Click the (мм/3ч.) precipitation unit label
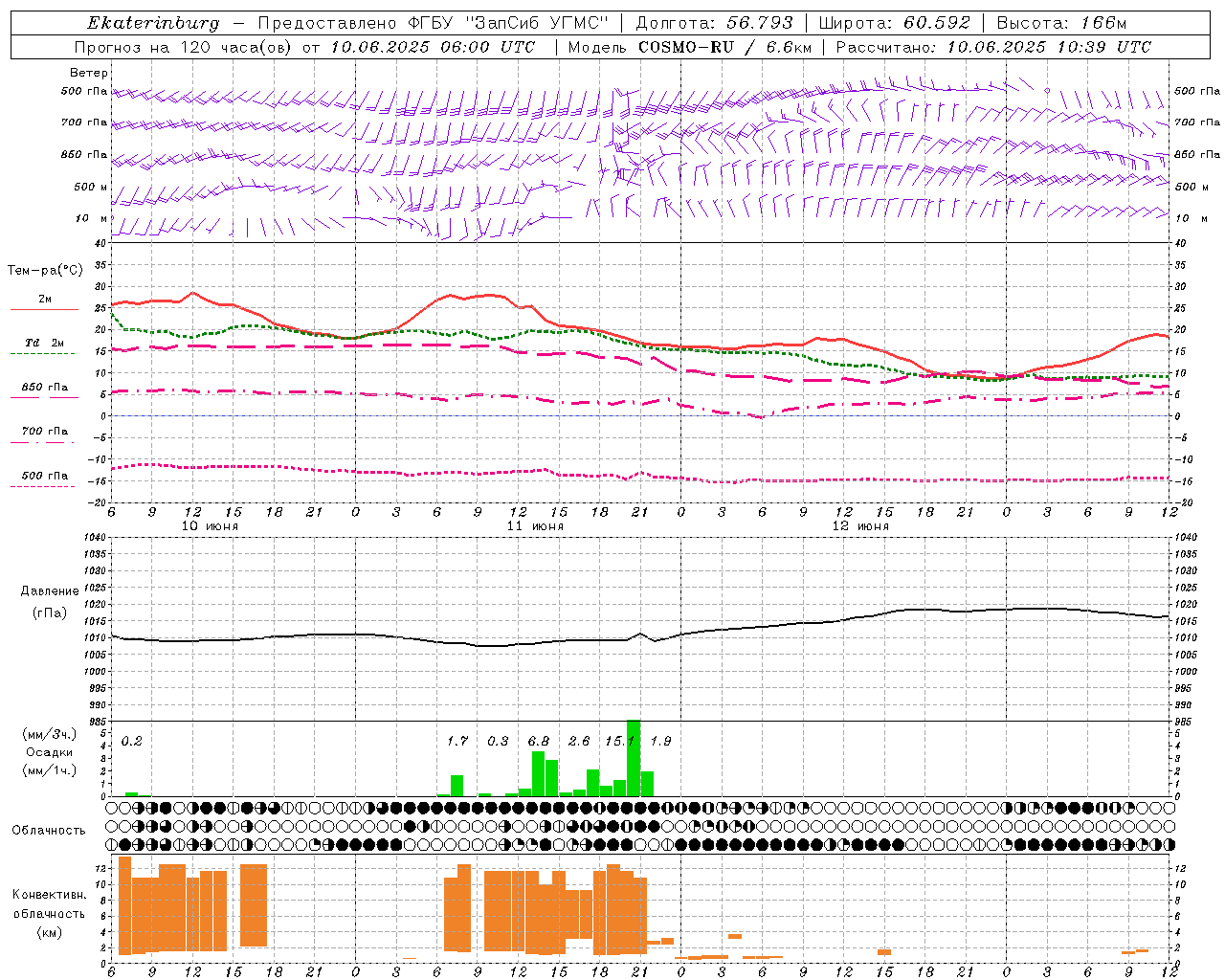Screen dimensions: 1225x980 [x=50, y=734]
